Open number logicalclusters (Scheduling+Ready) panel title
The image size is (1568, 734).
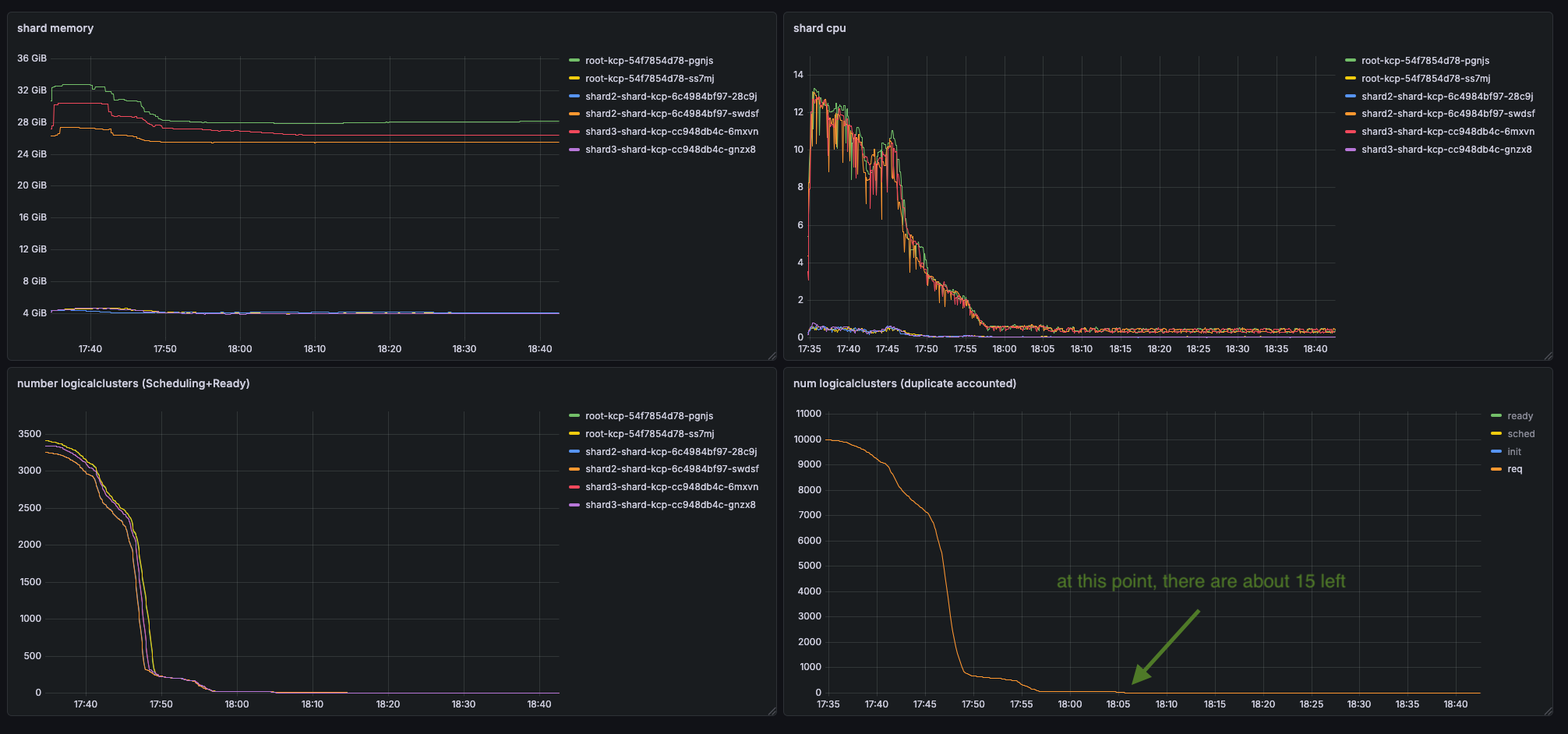tap(133, 383)
